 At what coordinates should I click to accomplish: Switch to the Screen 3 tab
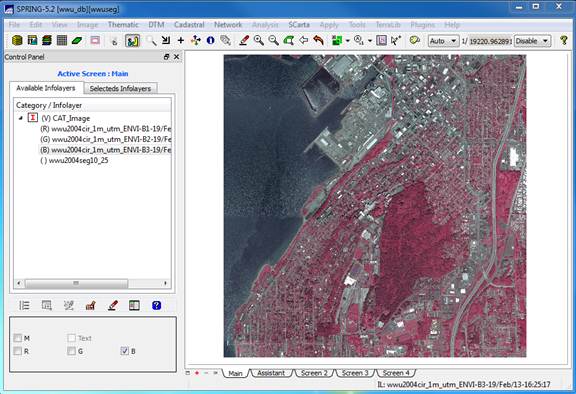point(355,373)
